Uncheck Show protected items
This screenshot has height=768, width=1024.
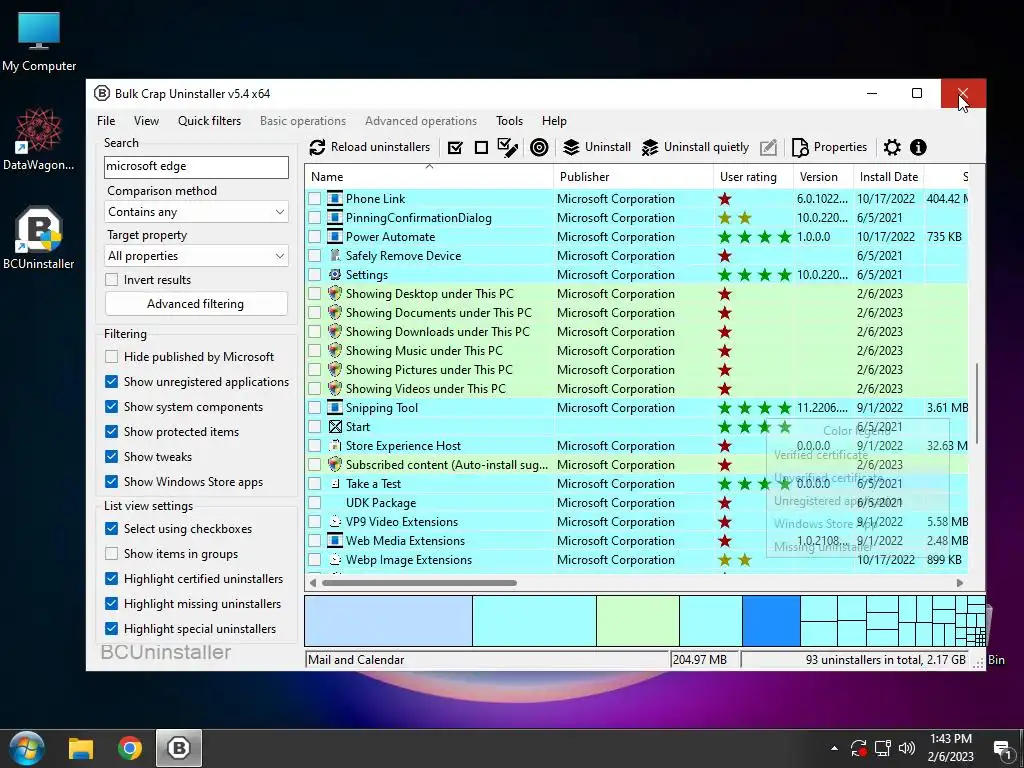[x=112, y=432]
